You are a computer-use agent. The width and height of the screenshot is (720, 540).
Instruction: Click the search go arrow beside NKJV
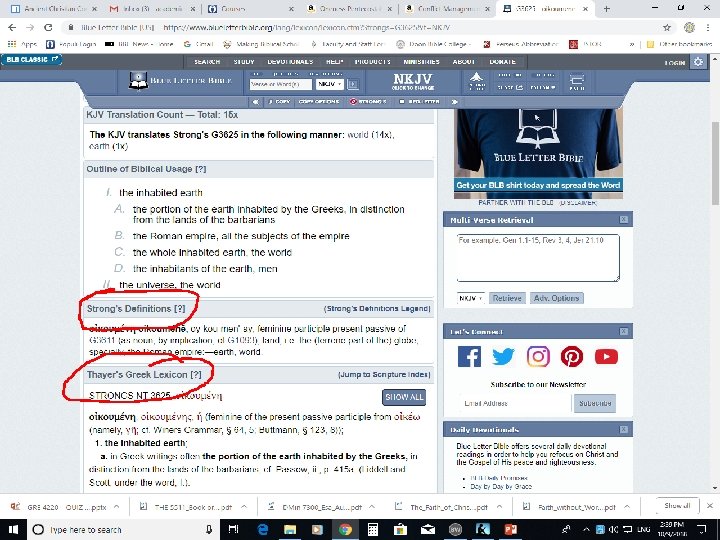click(x=353, y=84)
